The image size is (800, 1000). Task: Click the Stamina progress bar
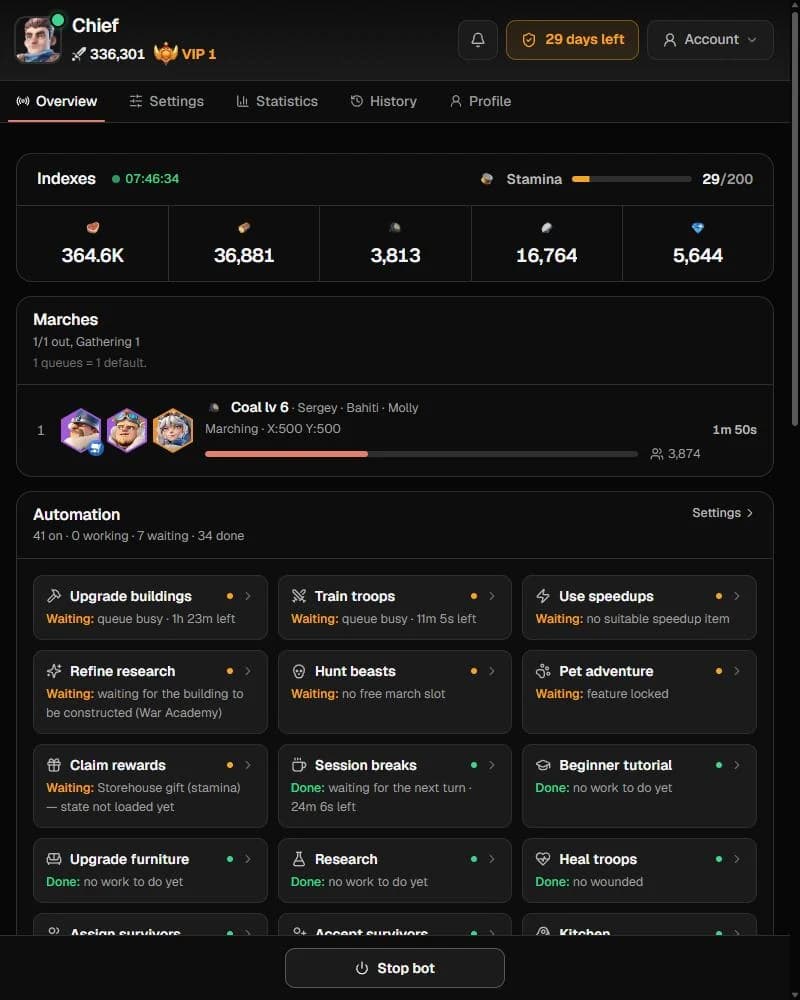pos(631,179)
